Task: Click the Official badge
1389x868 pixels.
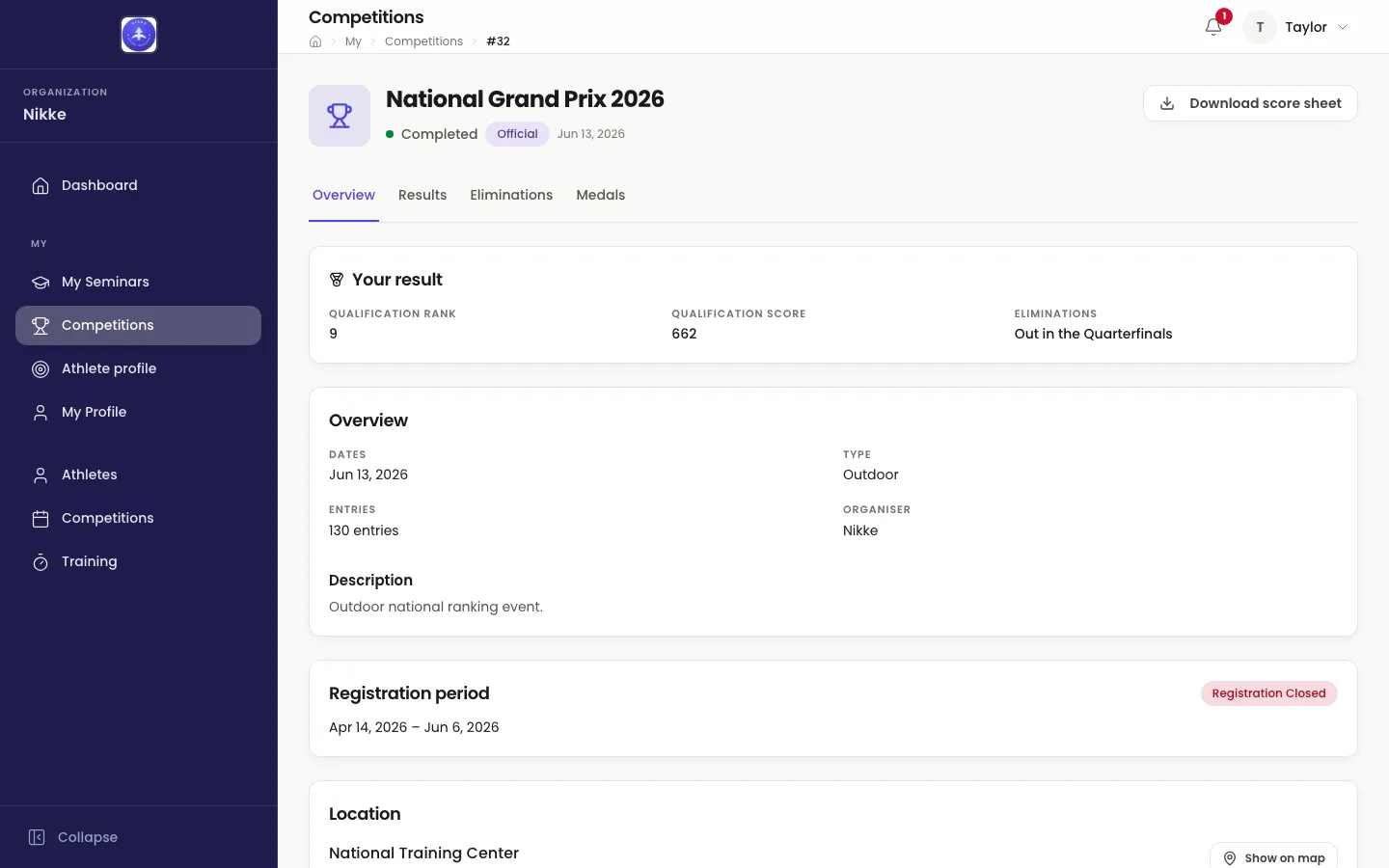Action: tap(517, 134)
